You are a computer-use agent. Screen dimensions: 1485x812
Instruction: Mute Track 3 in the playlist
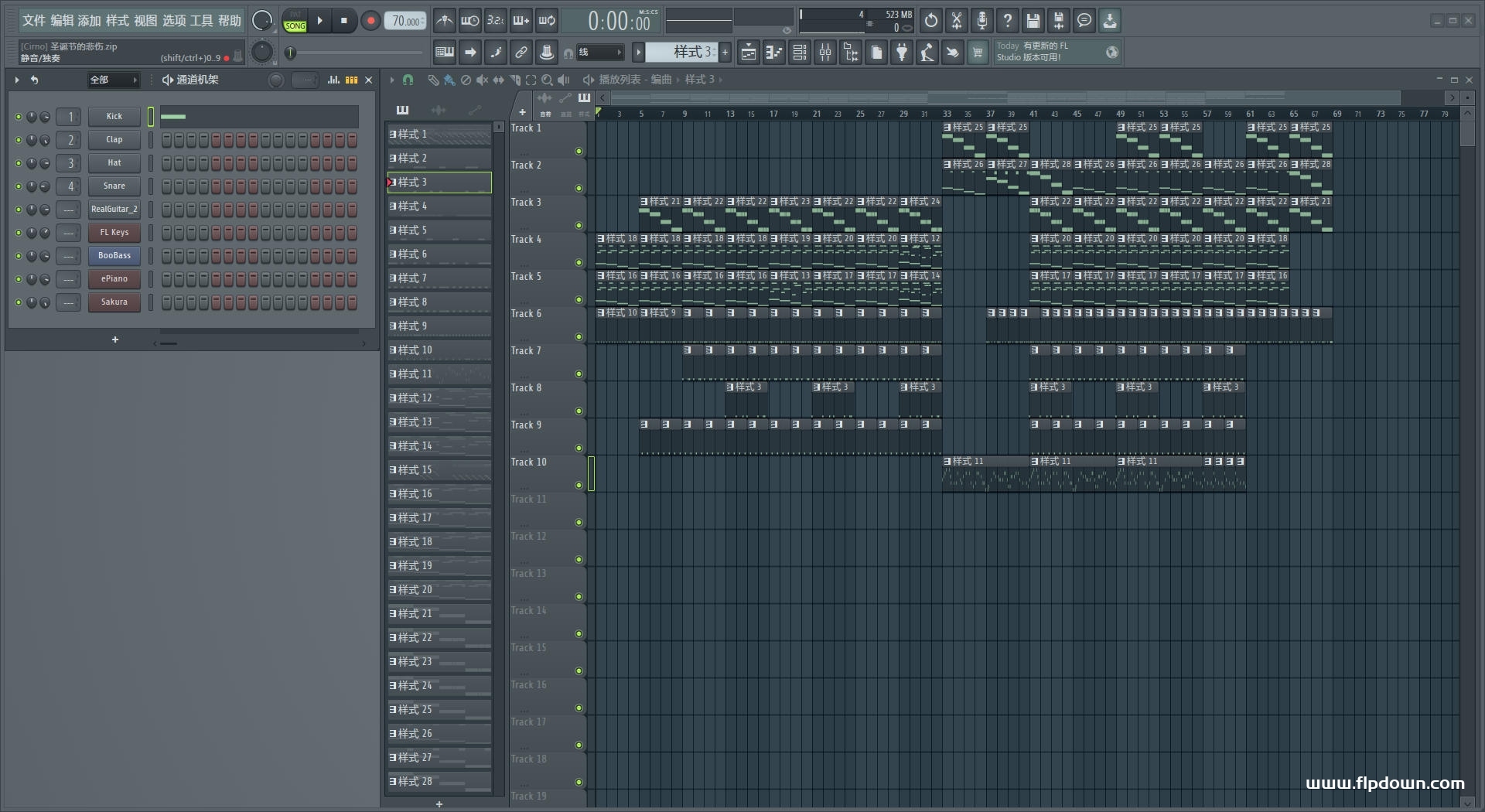click(579, 226)
